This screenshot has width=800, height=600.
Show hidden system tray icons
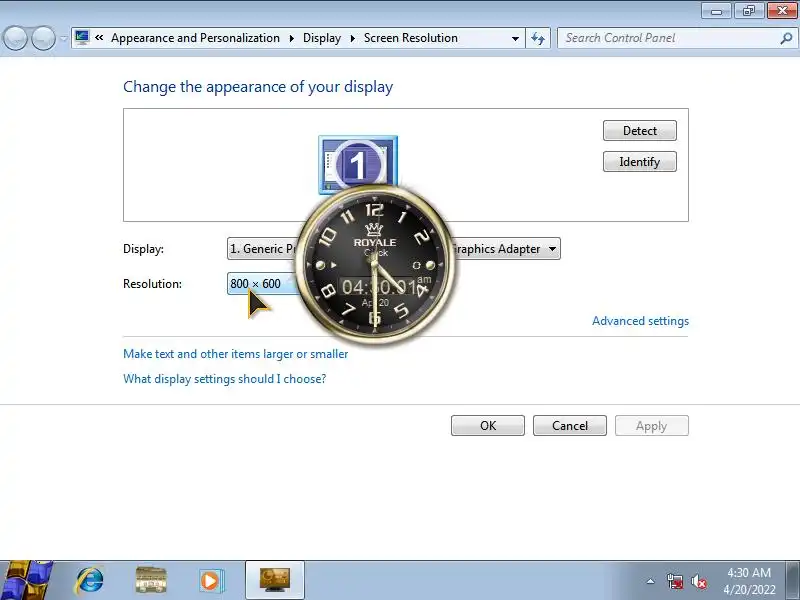(x=651, y=581)
